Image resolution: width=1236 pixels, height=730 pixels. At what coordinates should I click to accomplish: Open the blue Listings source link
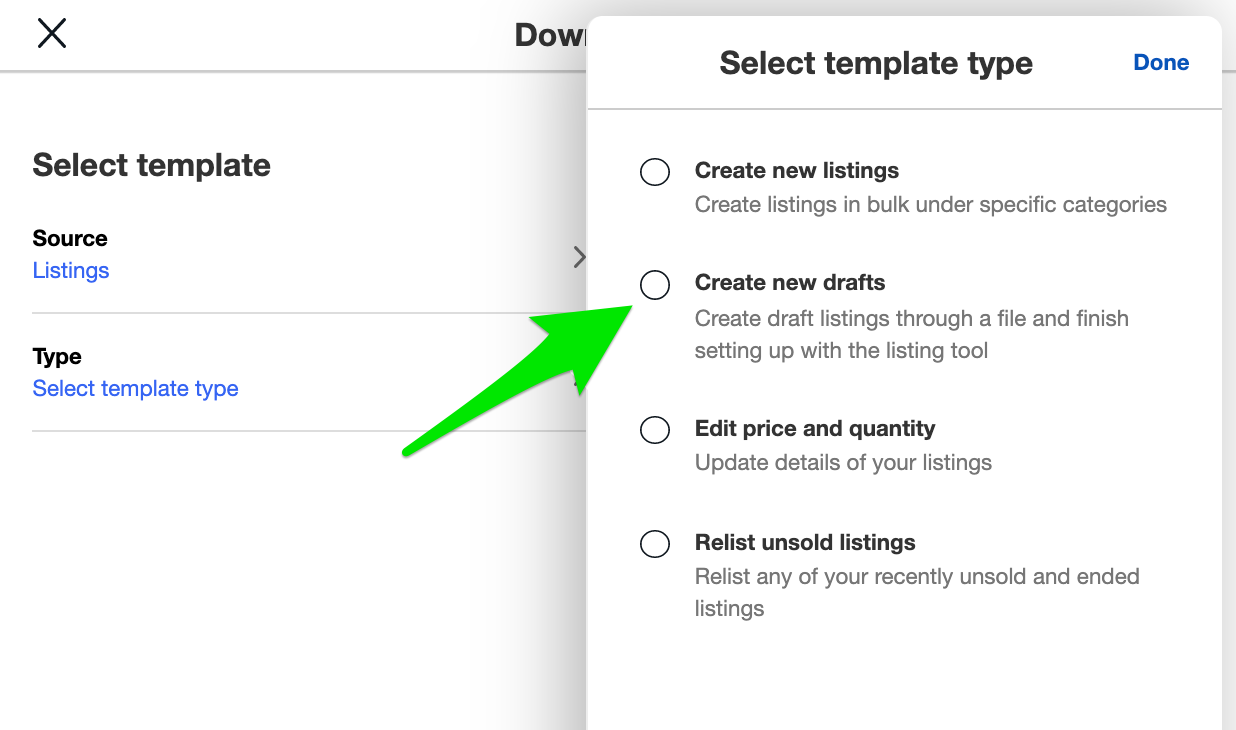pyautogui.click(x=71, y=270)
